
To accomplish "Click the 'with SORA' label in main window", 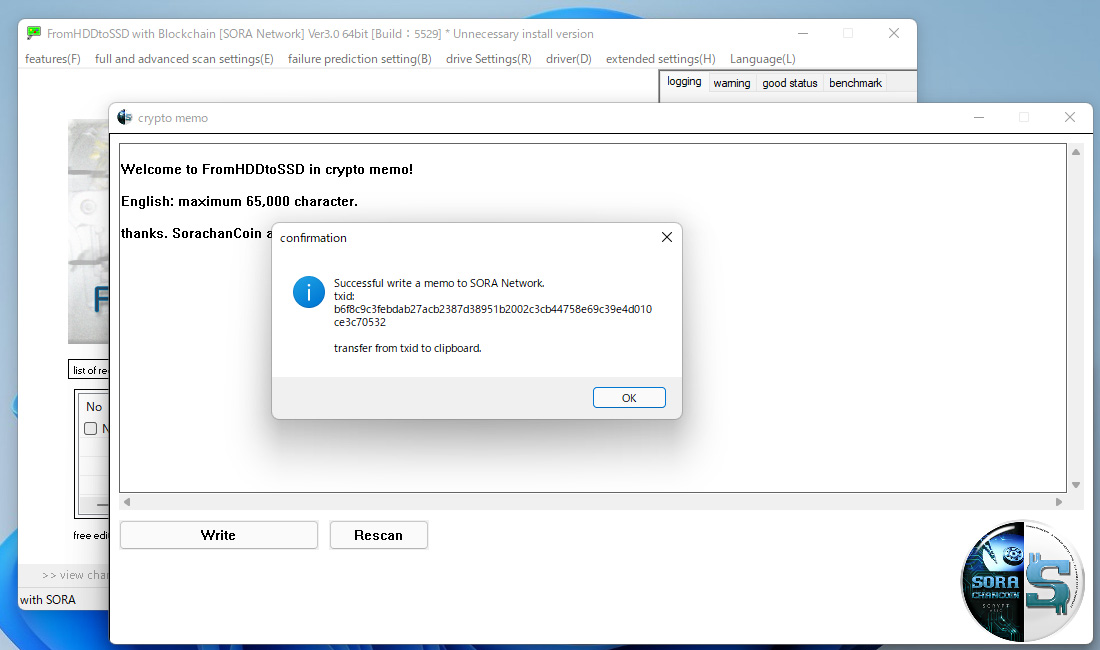I will (48, 600).
